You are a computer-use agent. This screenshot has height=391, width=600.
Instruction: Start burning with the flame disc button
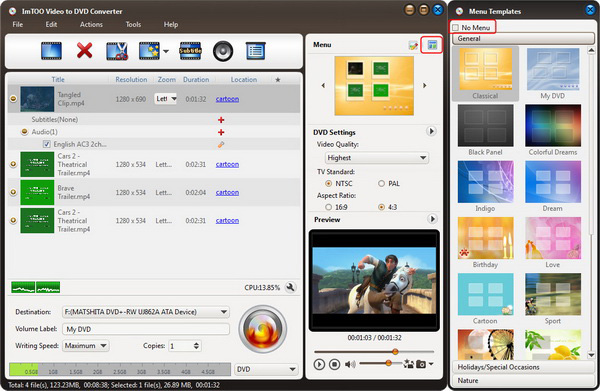(x=262, y=329)
